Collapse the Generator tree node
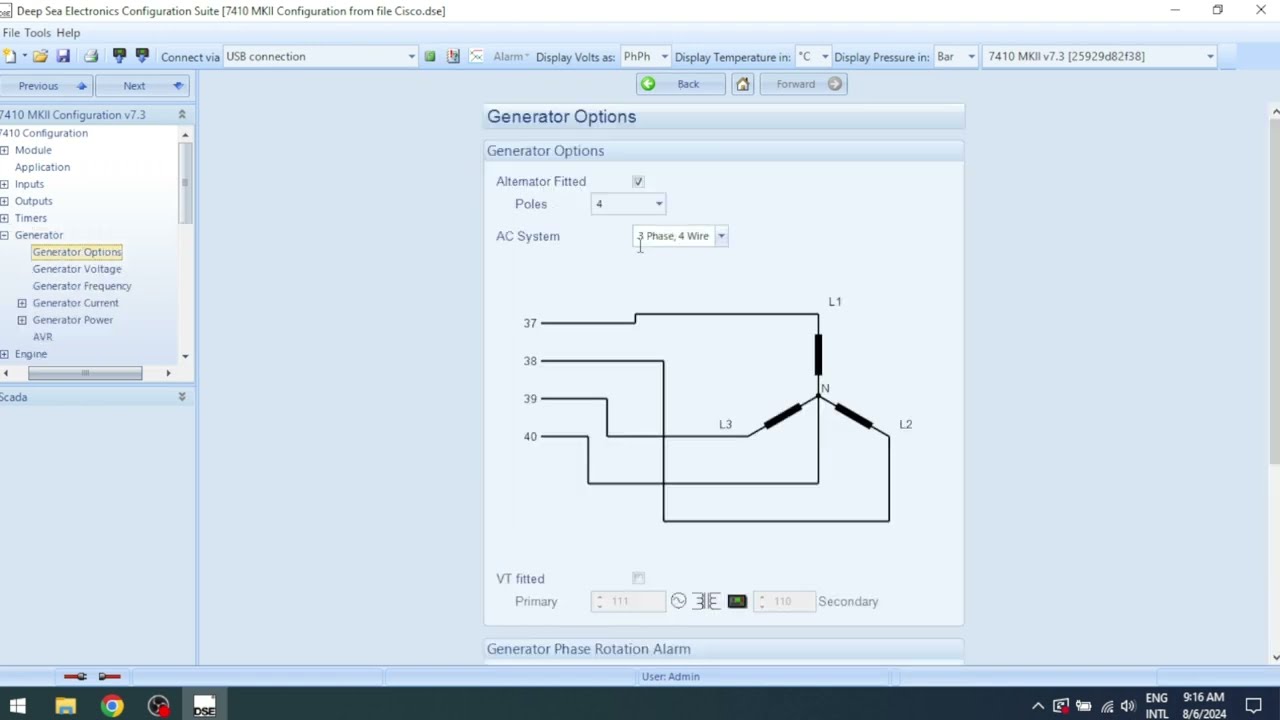 [x=5, y=235]
